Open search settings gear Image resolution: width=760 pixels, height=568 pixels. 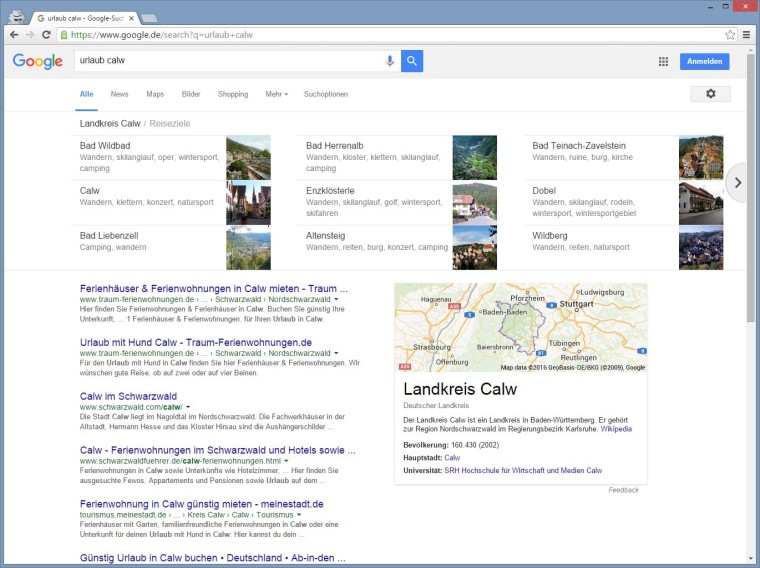tap(711, 94)
